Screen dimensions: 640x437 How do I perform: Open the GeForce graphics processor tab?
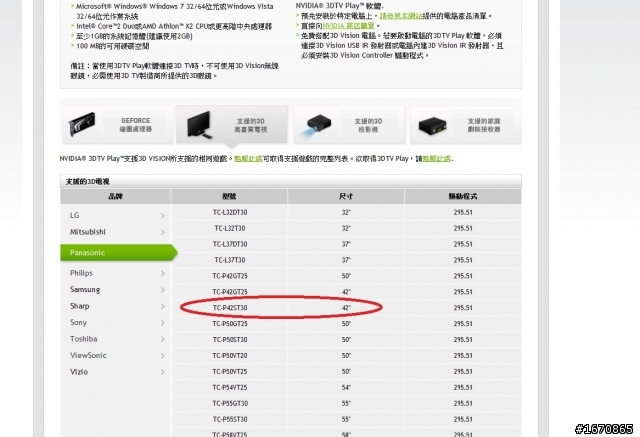[x=118, y=125]
